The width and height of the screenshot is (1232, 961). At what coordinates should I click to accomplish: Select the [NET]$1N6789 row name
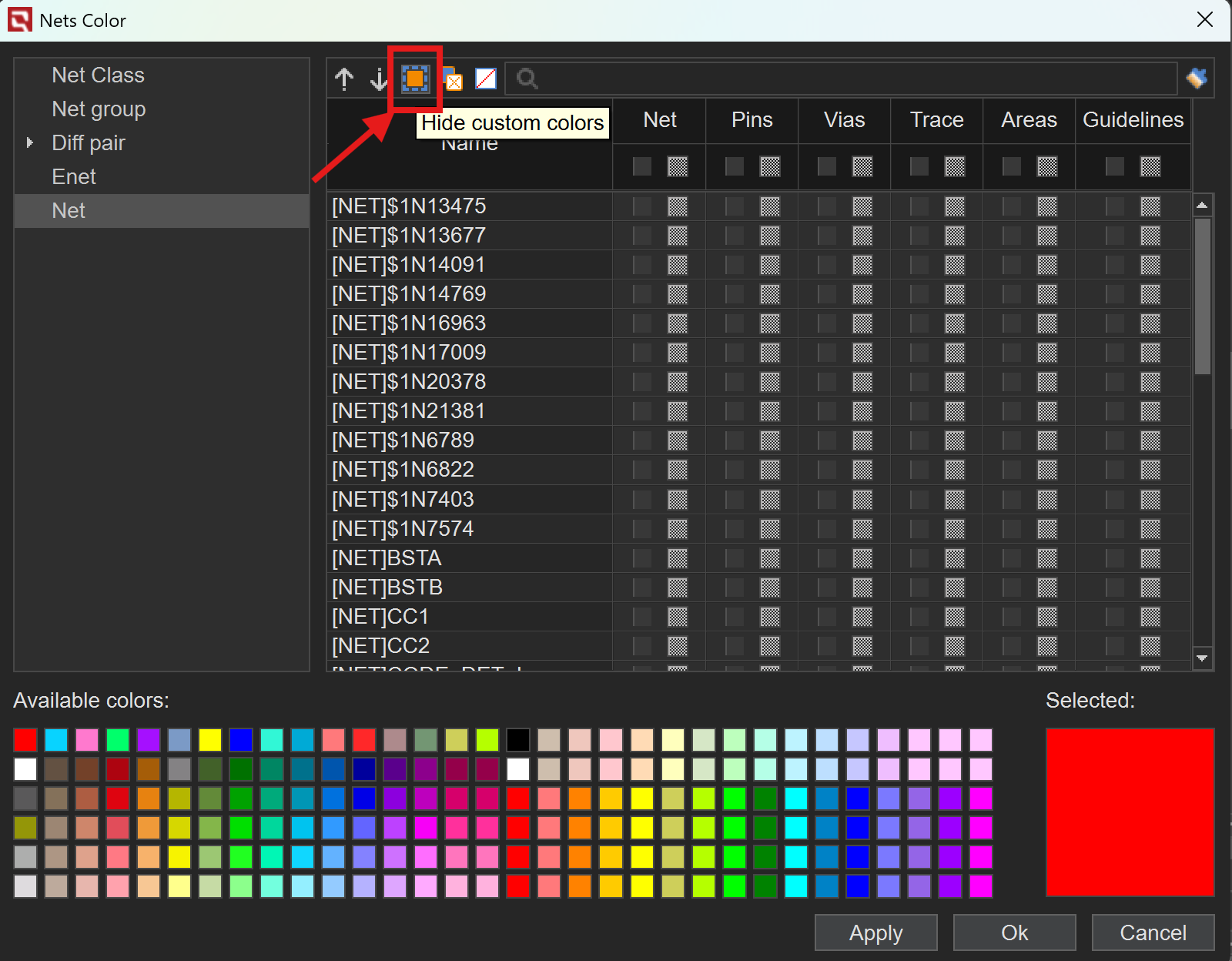click(403, 440)
